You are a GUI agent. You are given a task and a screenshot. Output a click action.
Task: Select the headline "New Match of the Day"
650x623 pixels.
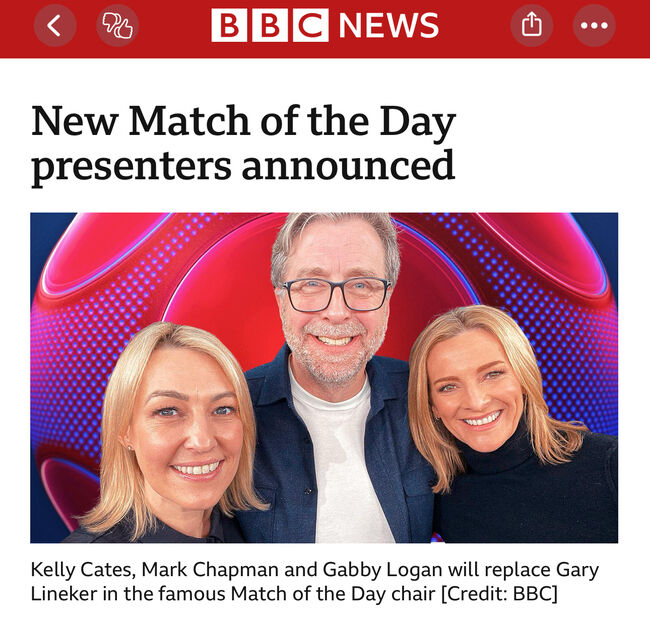click(x=243, y=121)
